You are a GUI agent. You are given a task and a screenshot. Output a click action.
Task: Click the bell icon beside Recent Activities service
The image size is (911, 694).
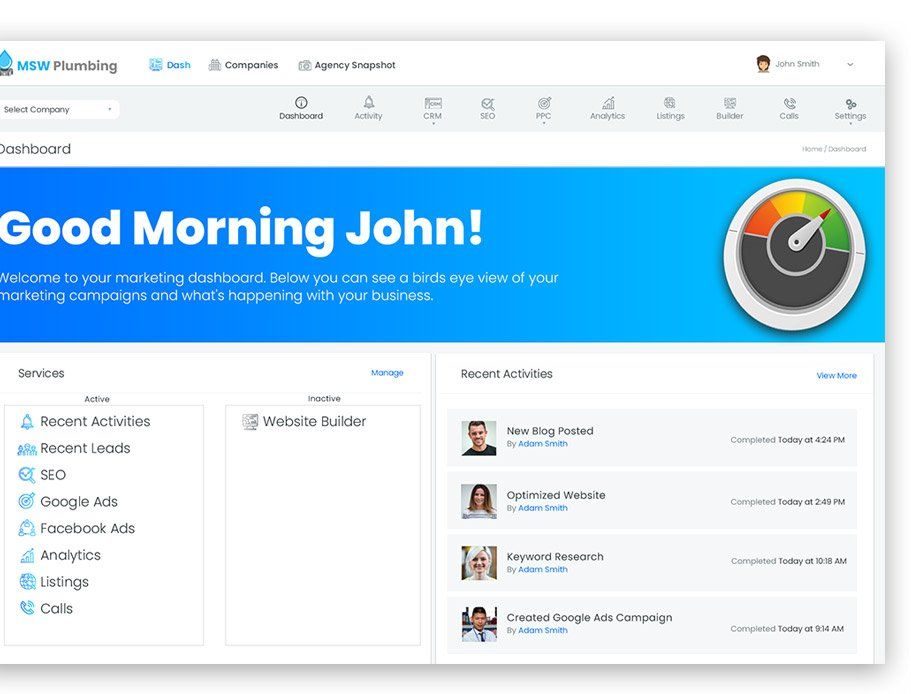(x=27, y=422)
